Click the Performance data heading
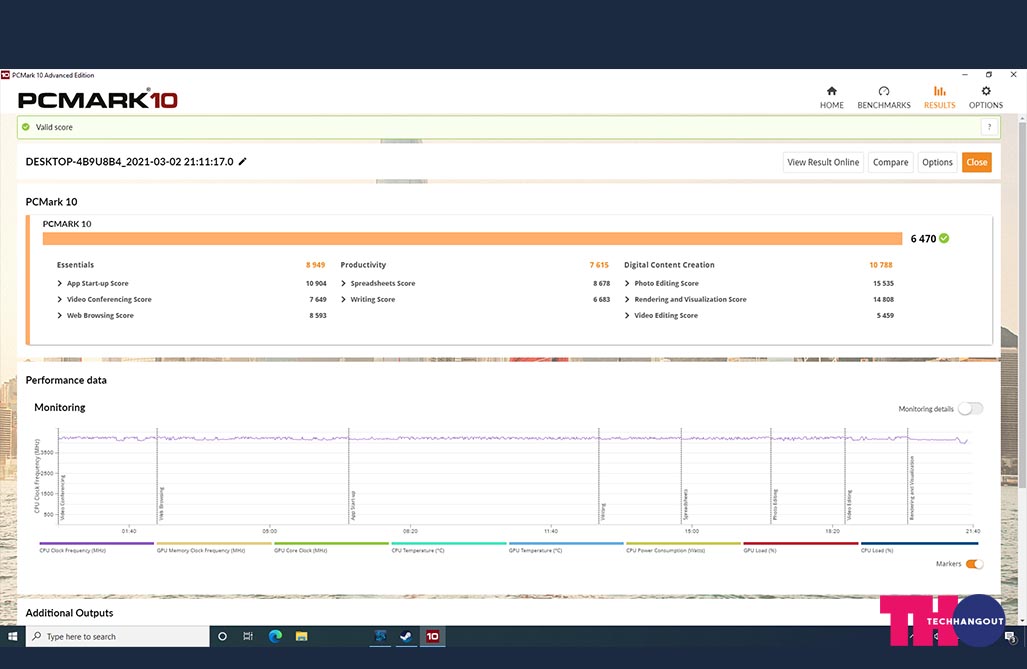The image size is (1027, 669). coord(66,380)
